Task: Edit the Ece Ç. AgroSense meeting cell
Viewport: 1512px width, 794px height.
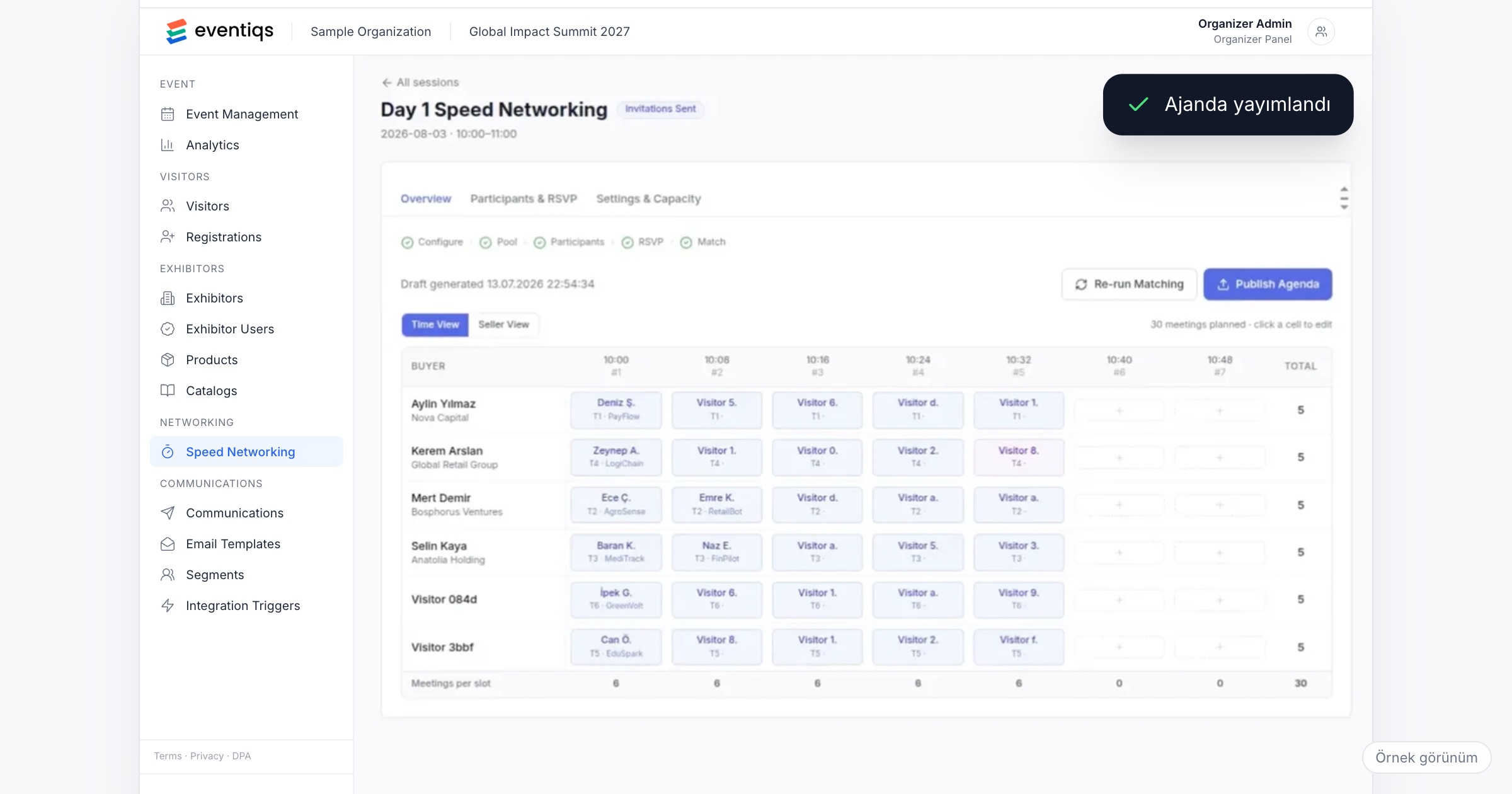Action: tap(616, 504)
